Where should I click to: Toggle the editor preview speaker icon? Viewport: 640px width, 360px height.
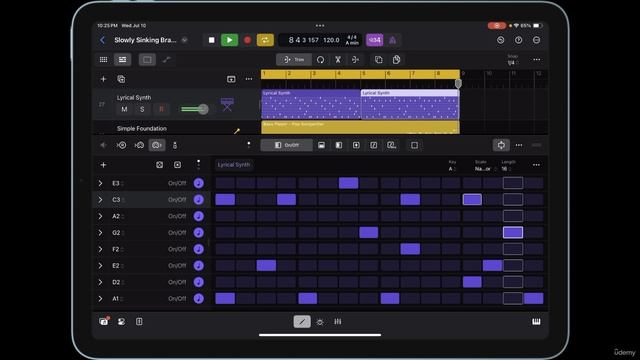coord(103,145)
